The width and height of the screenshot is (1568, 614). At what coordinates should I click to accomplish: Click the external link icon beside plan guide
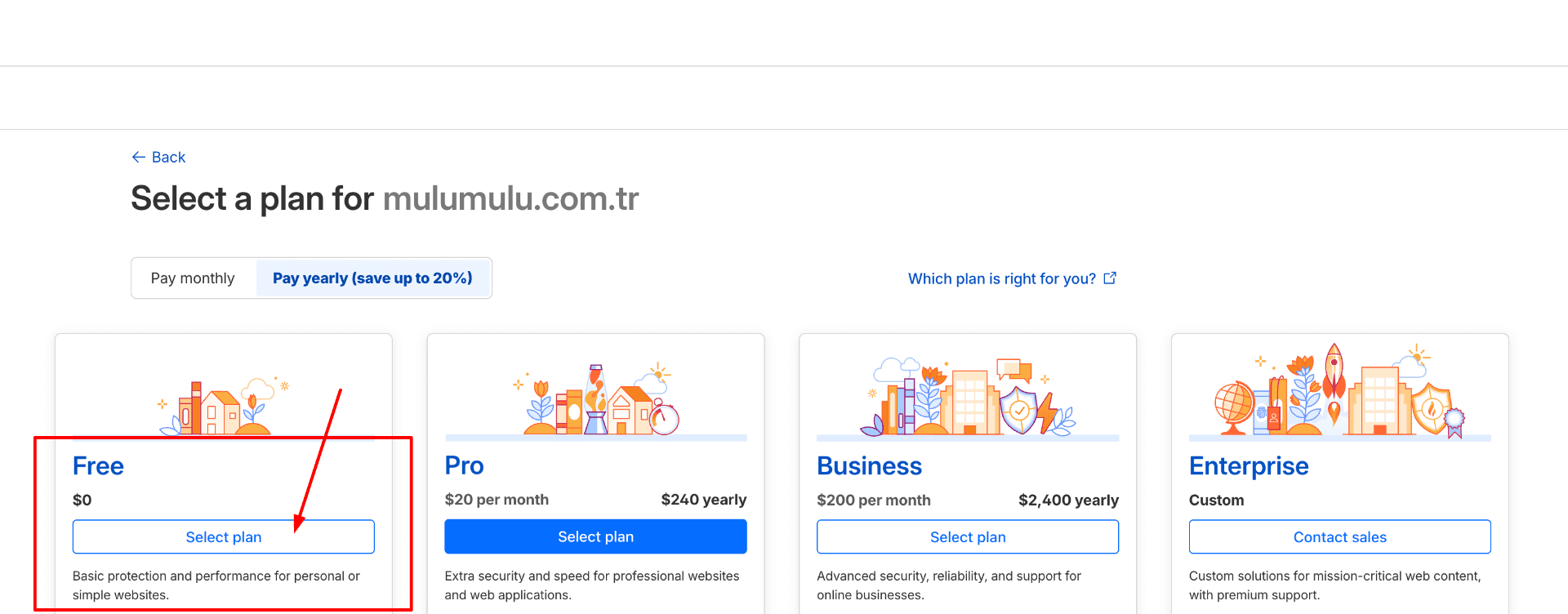tap(1110, 278)
